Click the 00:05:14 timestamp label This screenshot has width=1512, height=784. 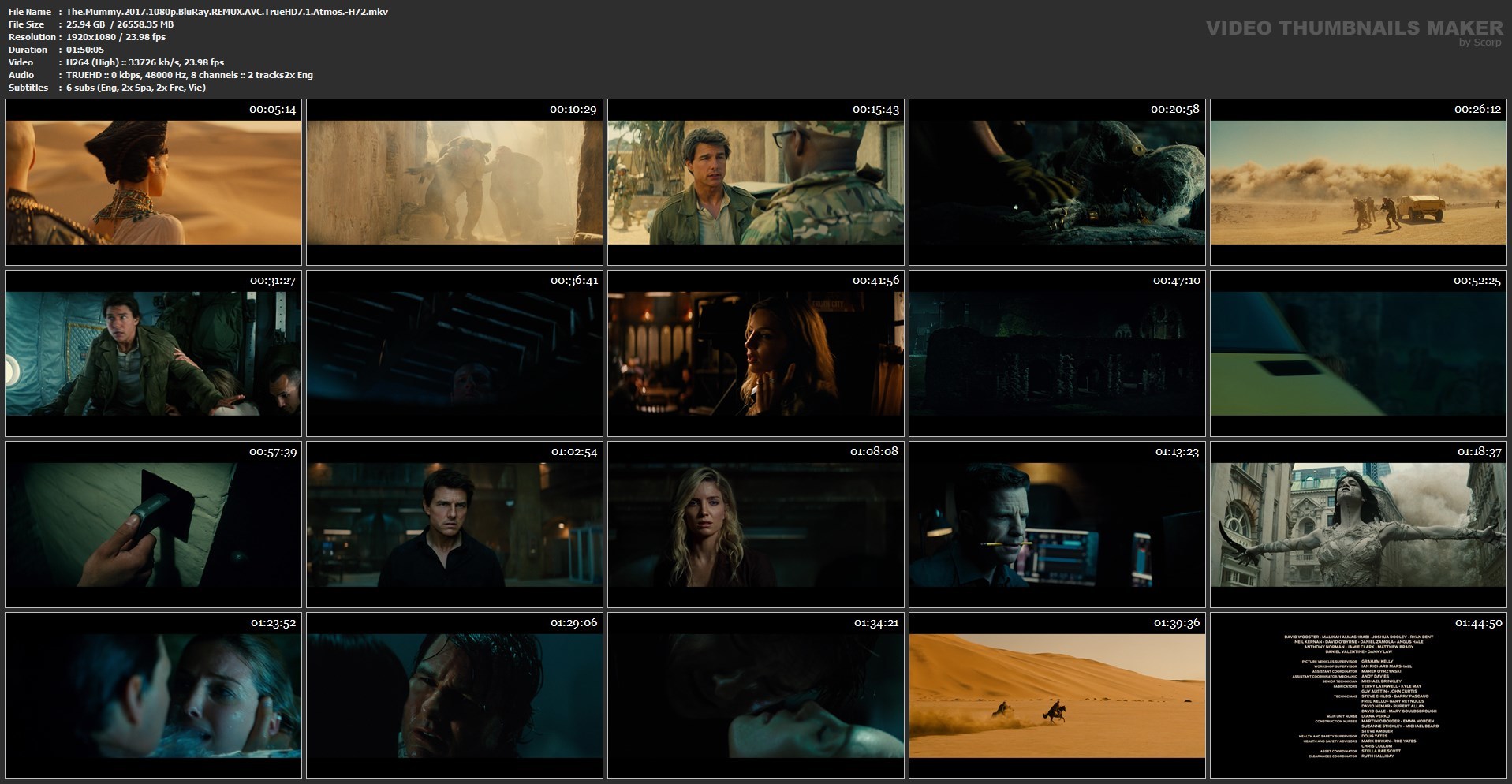click(273, 110)
